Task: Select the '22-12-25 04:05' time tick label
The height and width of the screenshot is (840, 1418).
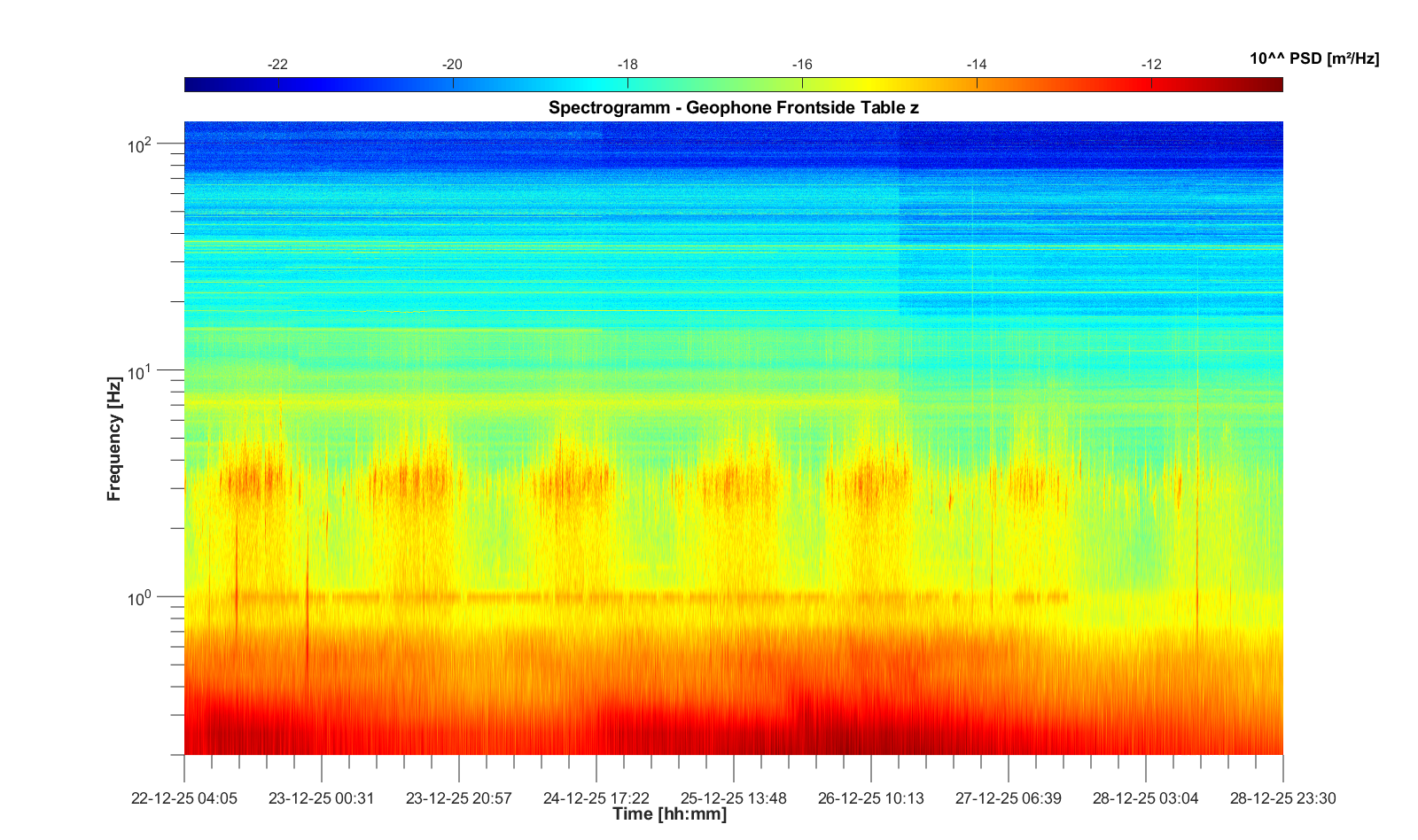Action: click(x=184, y=798)
